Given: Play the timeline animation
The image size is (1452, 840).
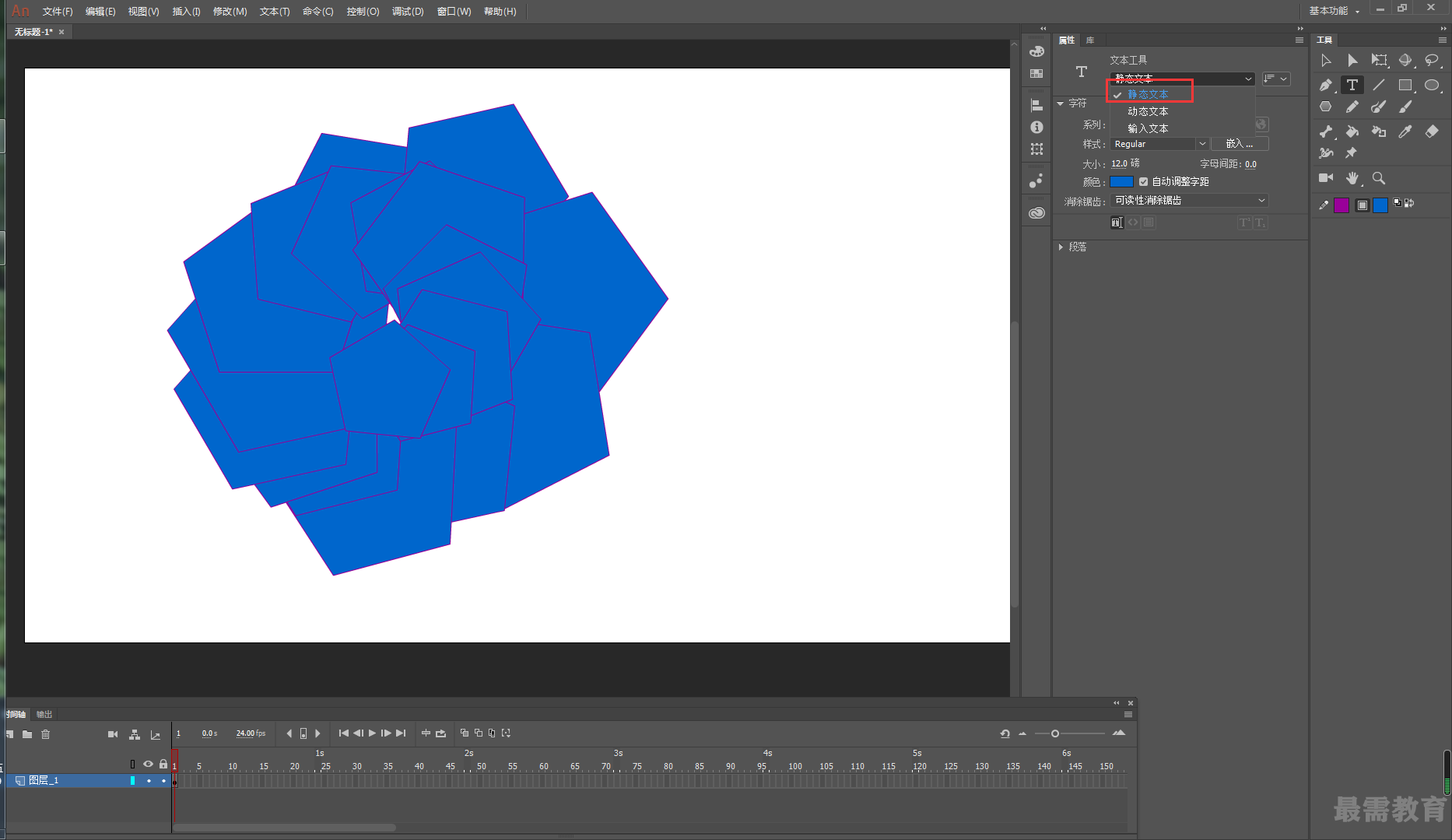Looking at the screenshot, I should click(x=372, y=733).
